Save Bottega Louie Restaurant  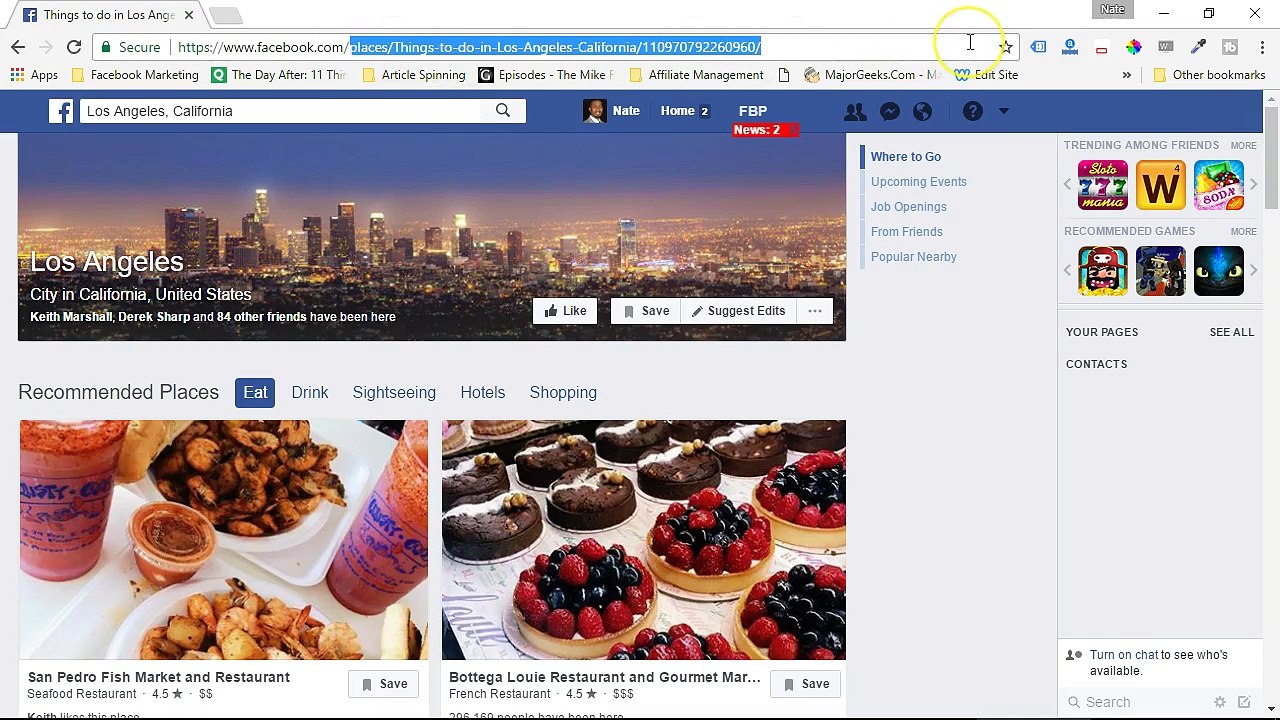coord(806,684)
